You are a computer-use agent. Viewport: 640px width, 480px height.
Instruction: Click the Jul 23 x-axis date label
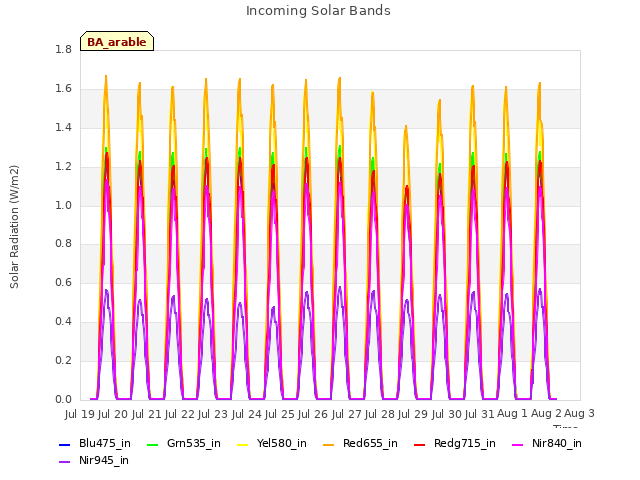[x=213, y=414]
